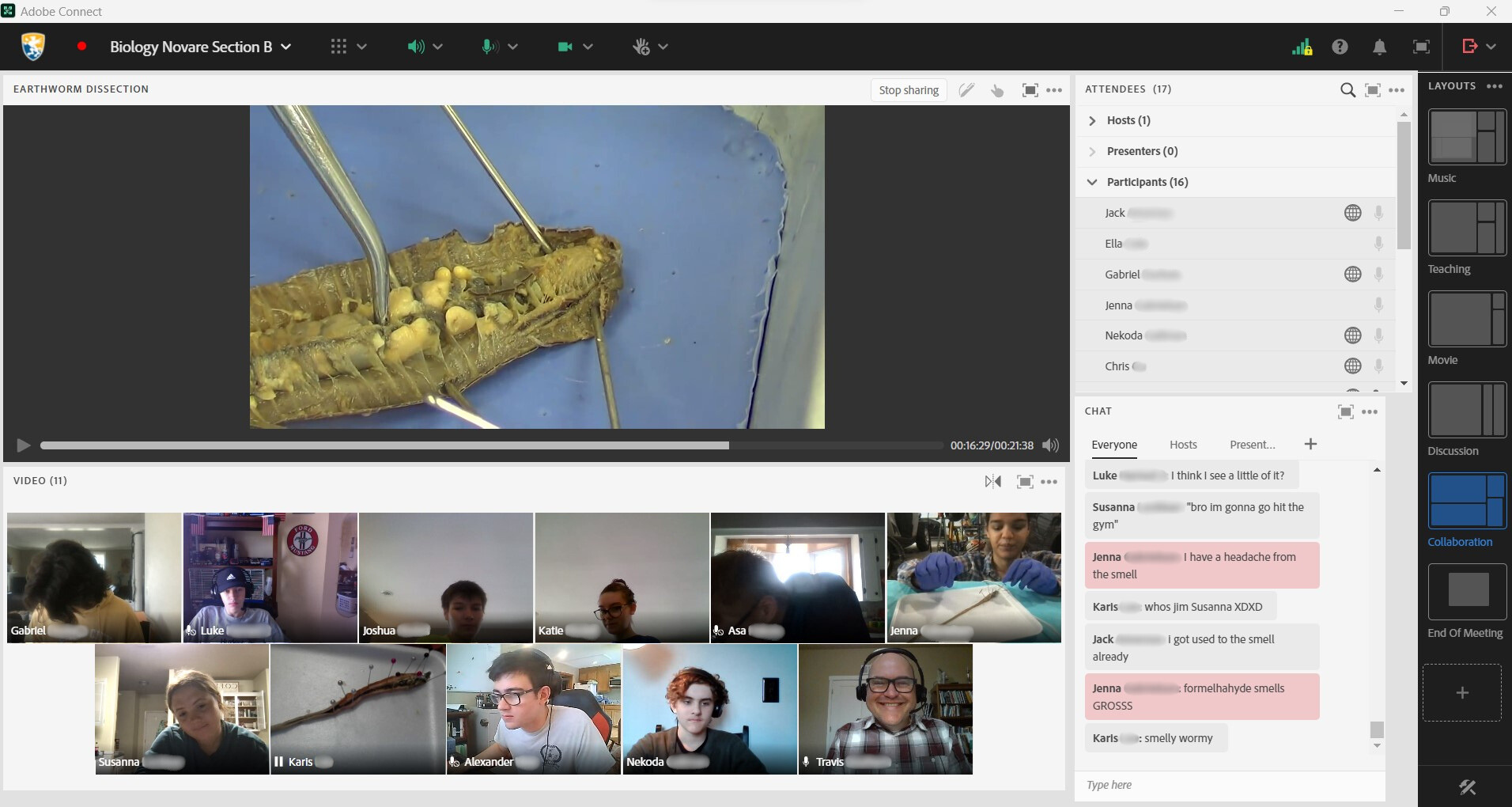Select the Collaboration layout
Image resolution: width=1512 pixels, height=807 pixels.
pos(1467,501)
